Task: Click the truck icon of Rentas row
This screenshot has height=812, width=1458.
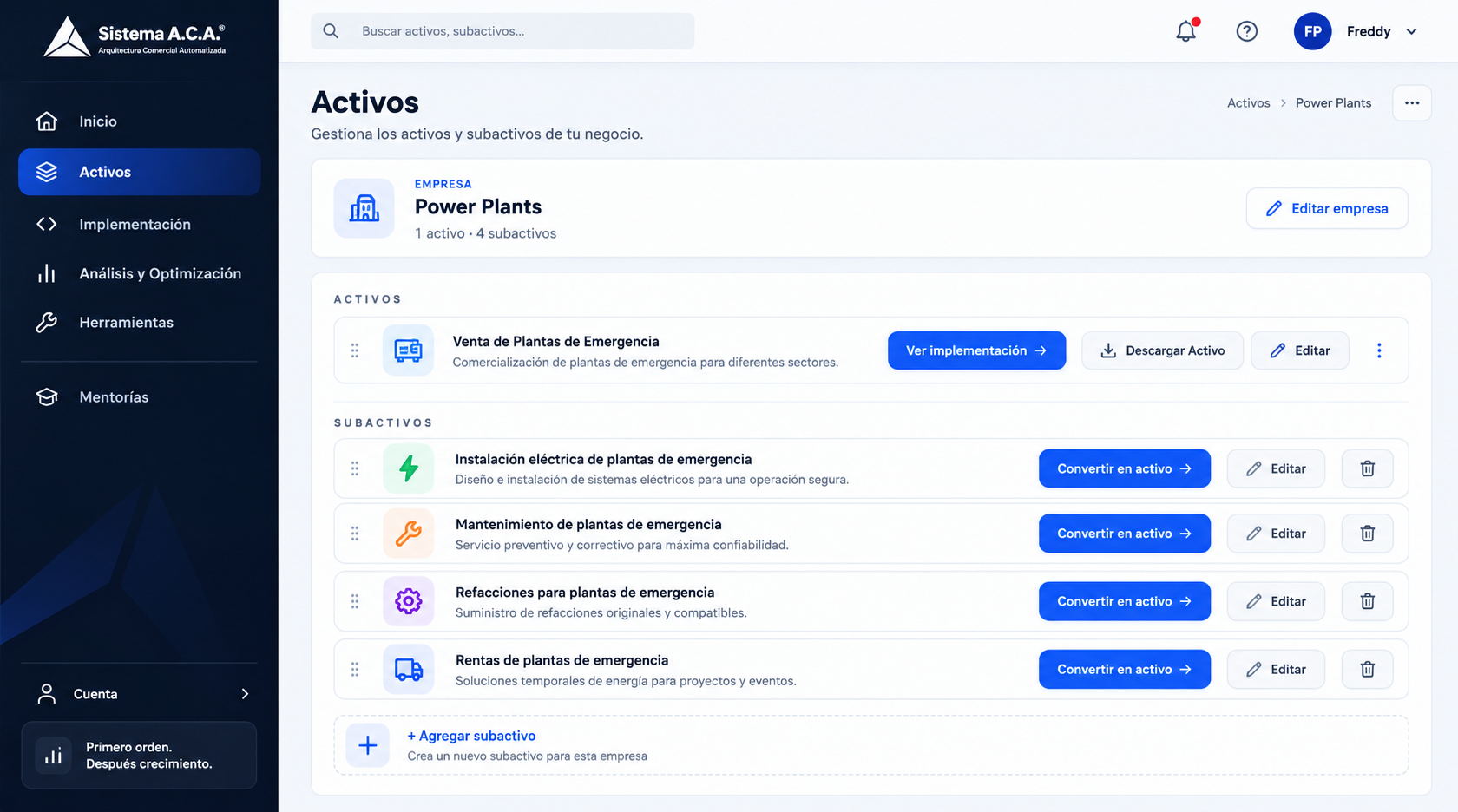Action: click(x=409, y=670)
